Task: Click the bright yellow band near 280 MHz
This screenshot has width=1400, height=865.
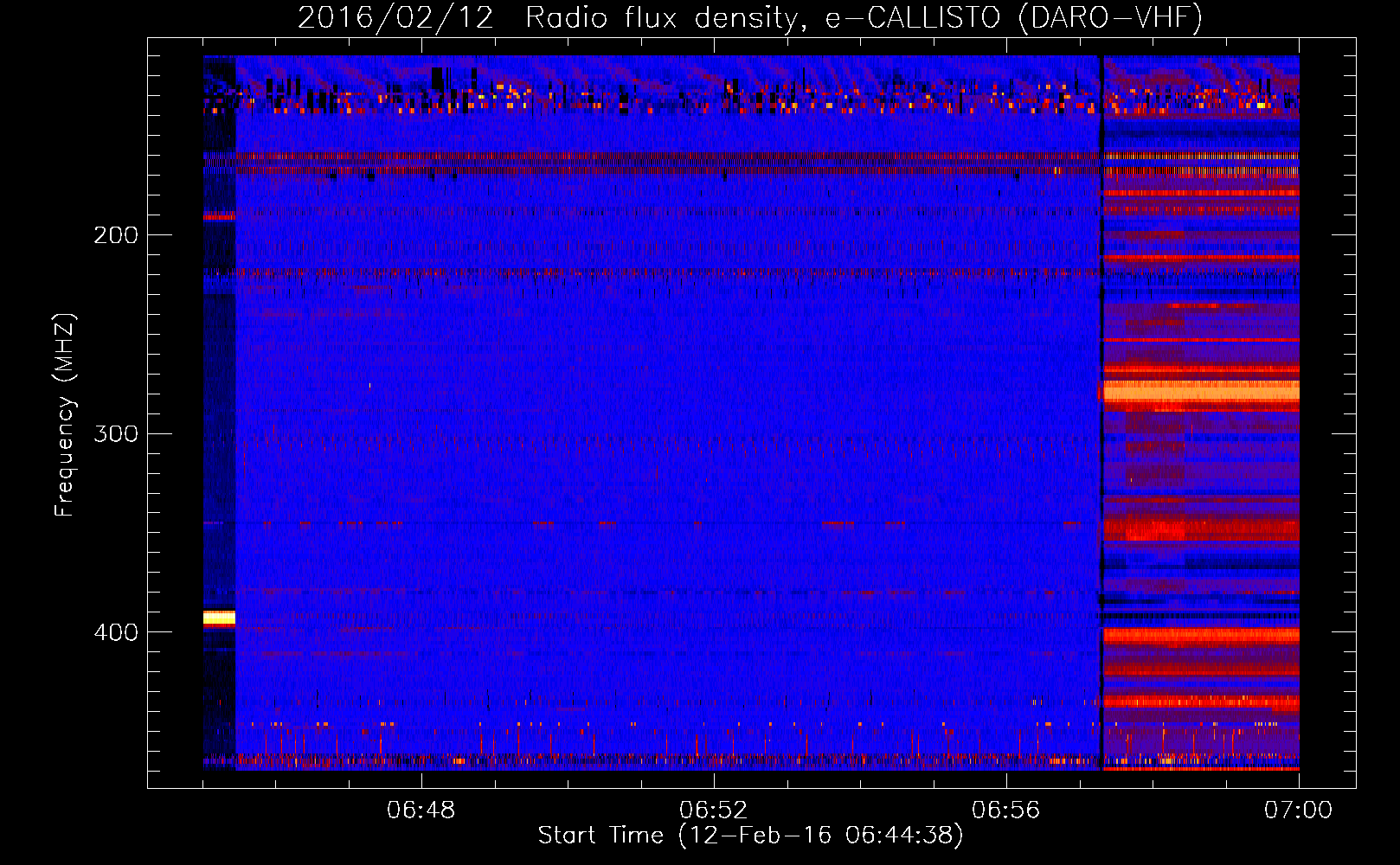Action: point(1201,393)
